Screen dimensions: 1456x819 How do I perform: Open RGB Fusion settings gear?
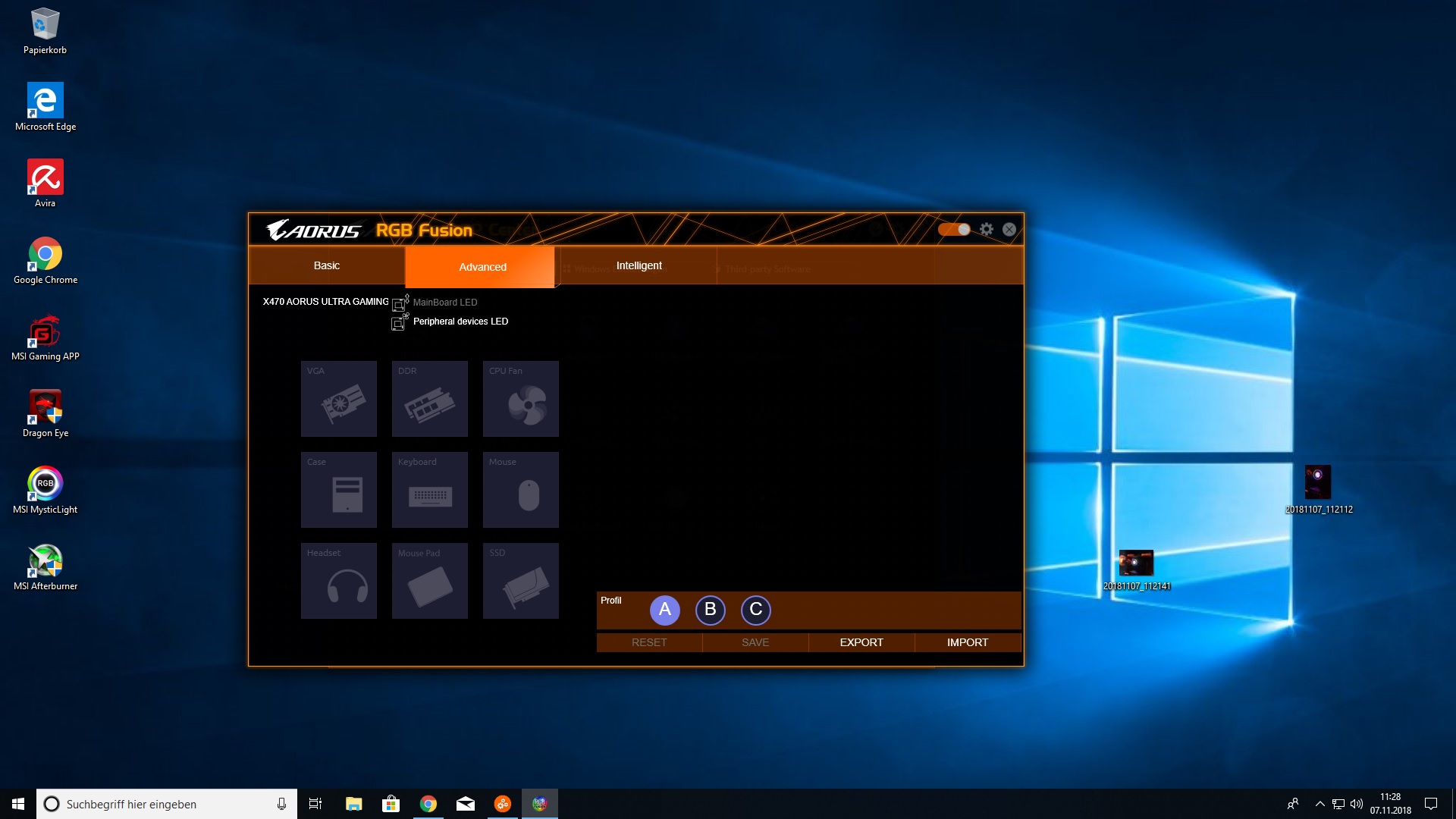point(986,229)
